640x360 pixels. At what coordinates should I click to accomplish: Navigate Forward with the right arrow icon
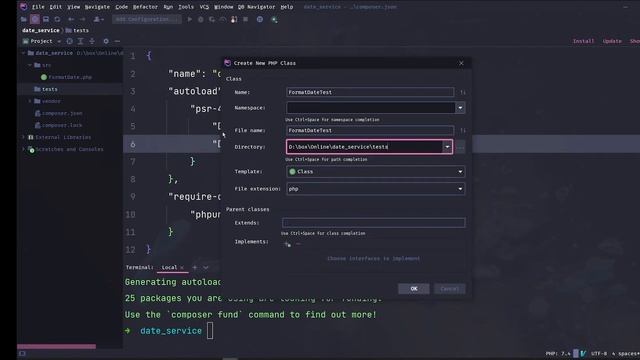(82, 19)
